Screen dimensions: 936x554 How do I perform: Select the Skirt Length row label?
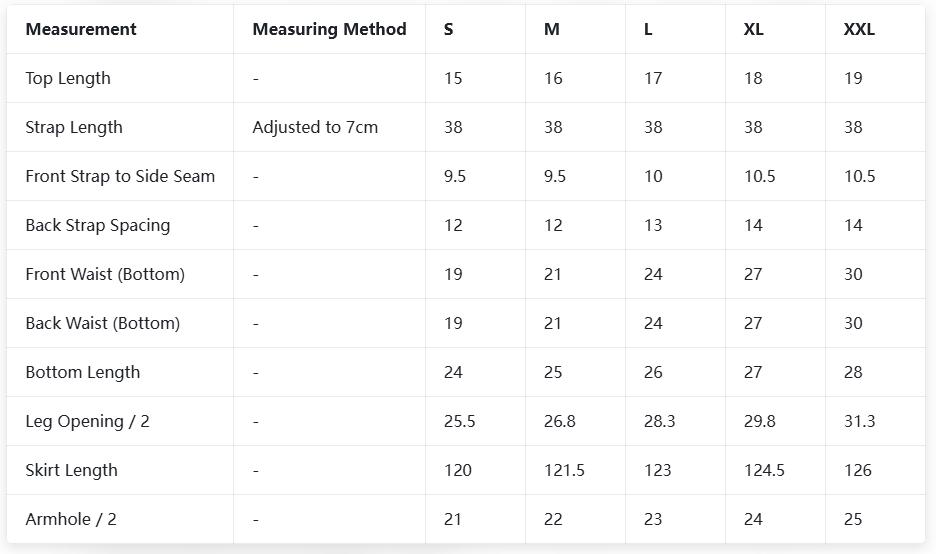(72, 470)
